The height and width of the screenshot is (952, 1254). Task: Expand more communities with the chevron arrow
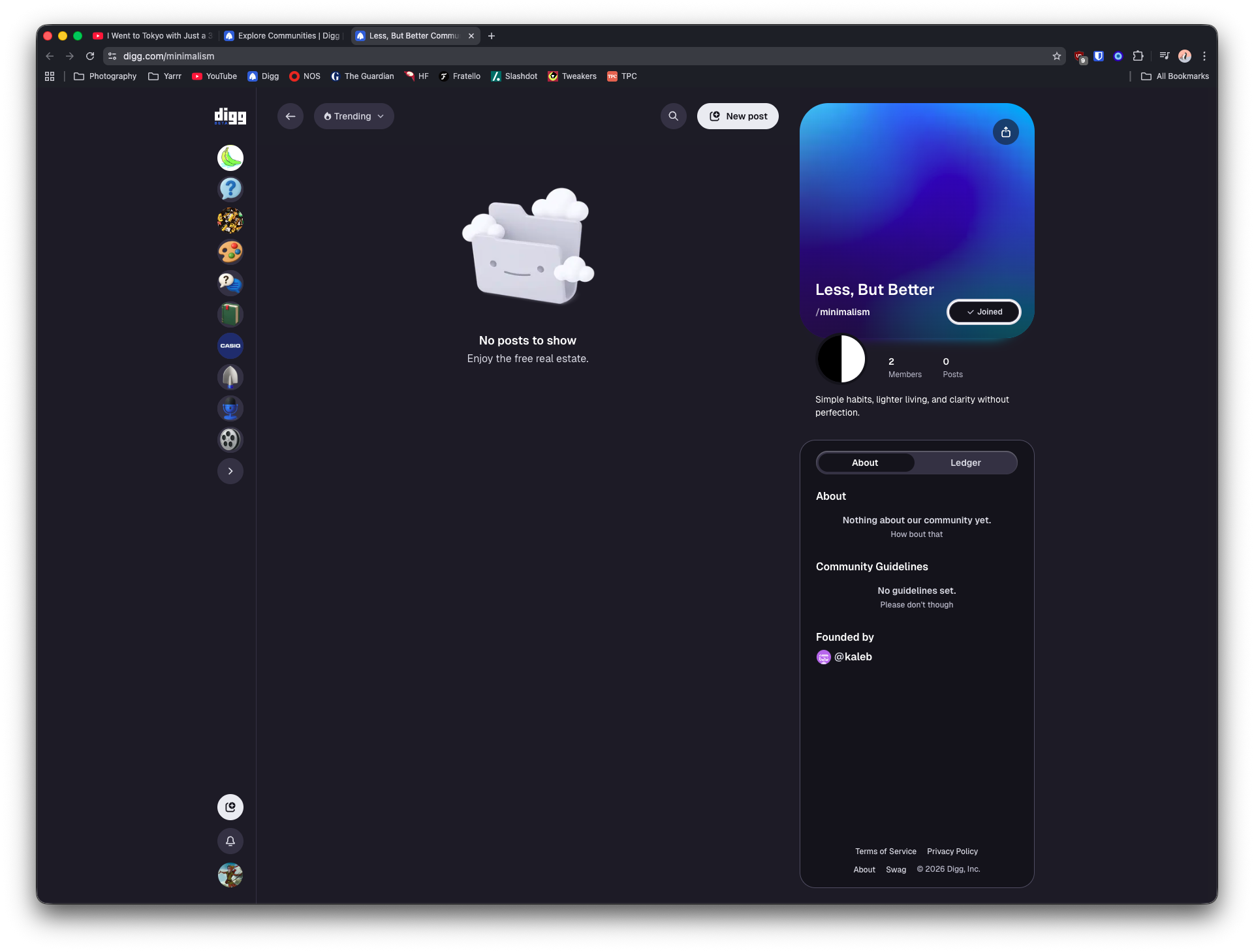[x=230, y=470]
